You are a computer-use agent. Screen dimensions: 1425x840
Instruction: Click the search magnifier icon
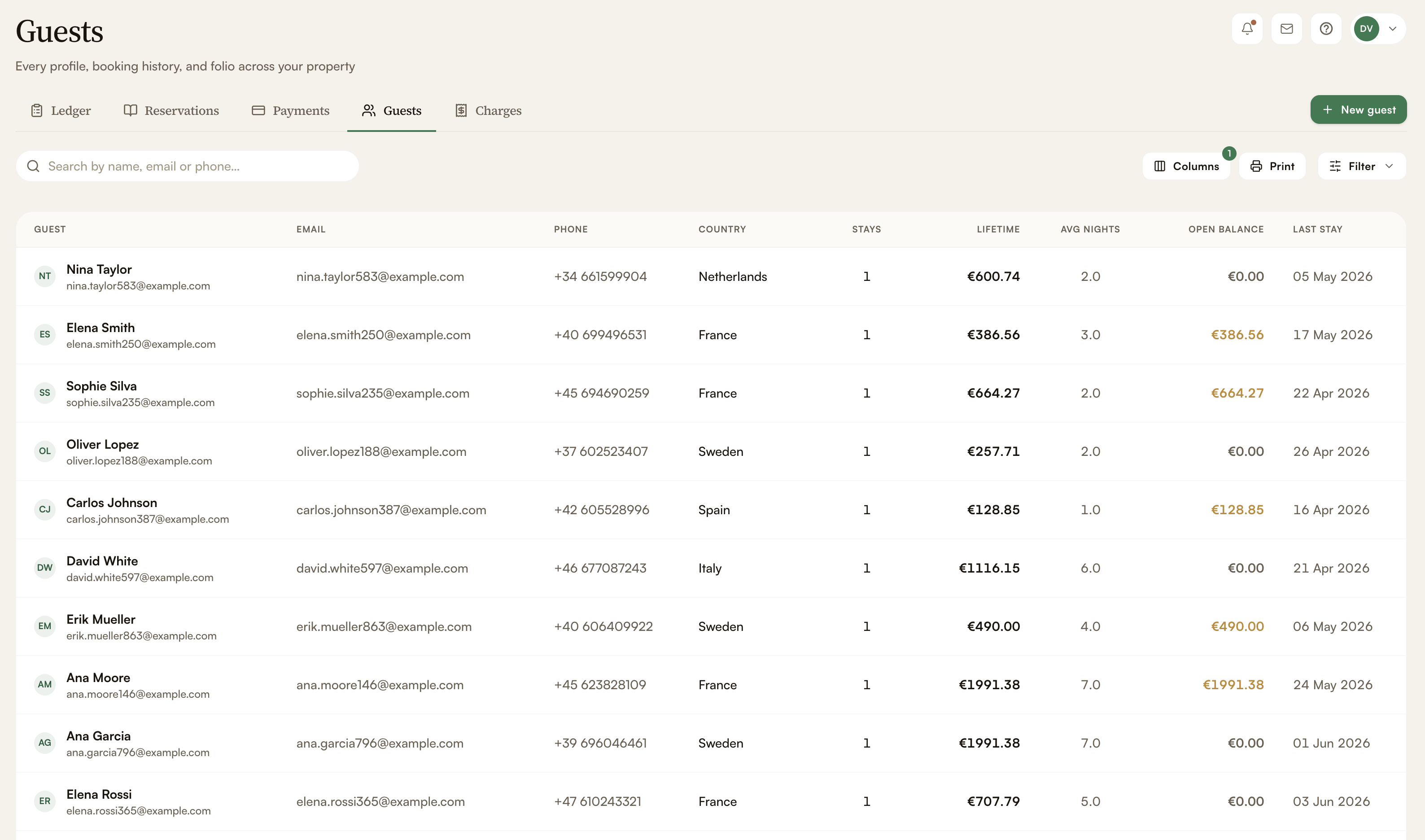[x=33, y=166]
